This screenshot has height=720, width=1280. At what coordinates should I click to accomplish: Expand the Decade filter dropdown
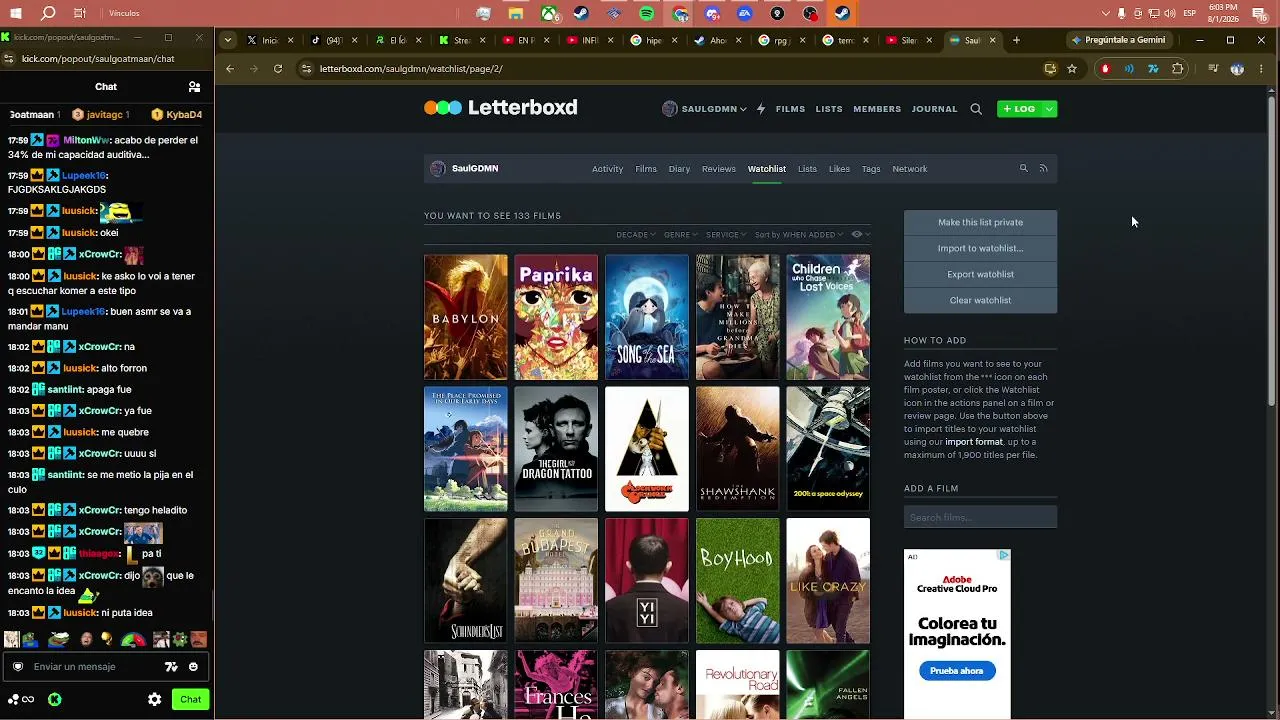coord(636,235)
